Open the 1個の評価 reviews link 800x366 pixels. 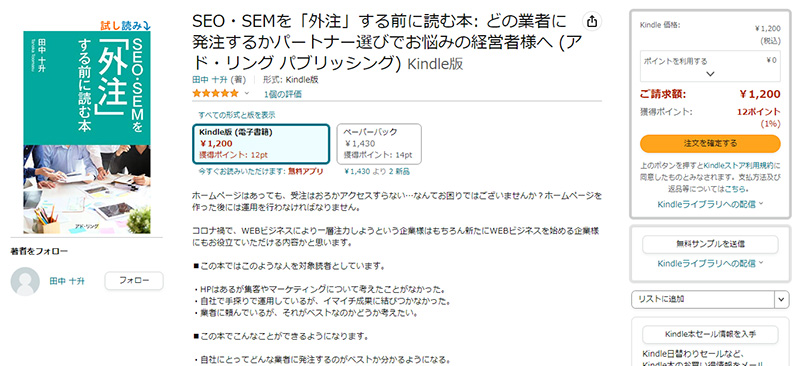[283, 94]
